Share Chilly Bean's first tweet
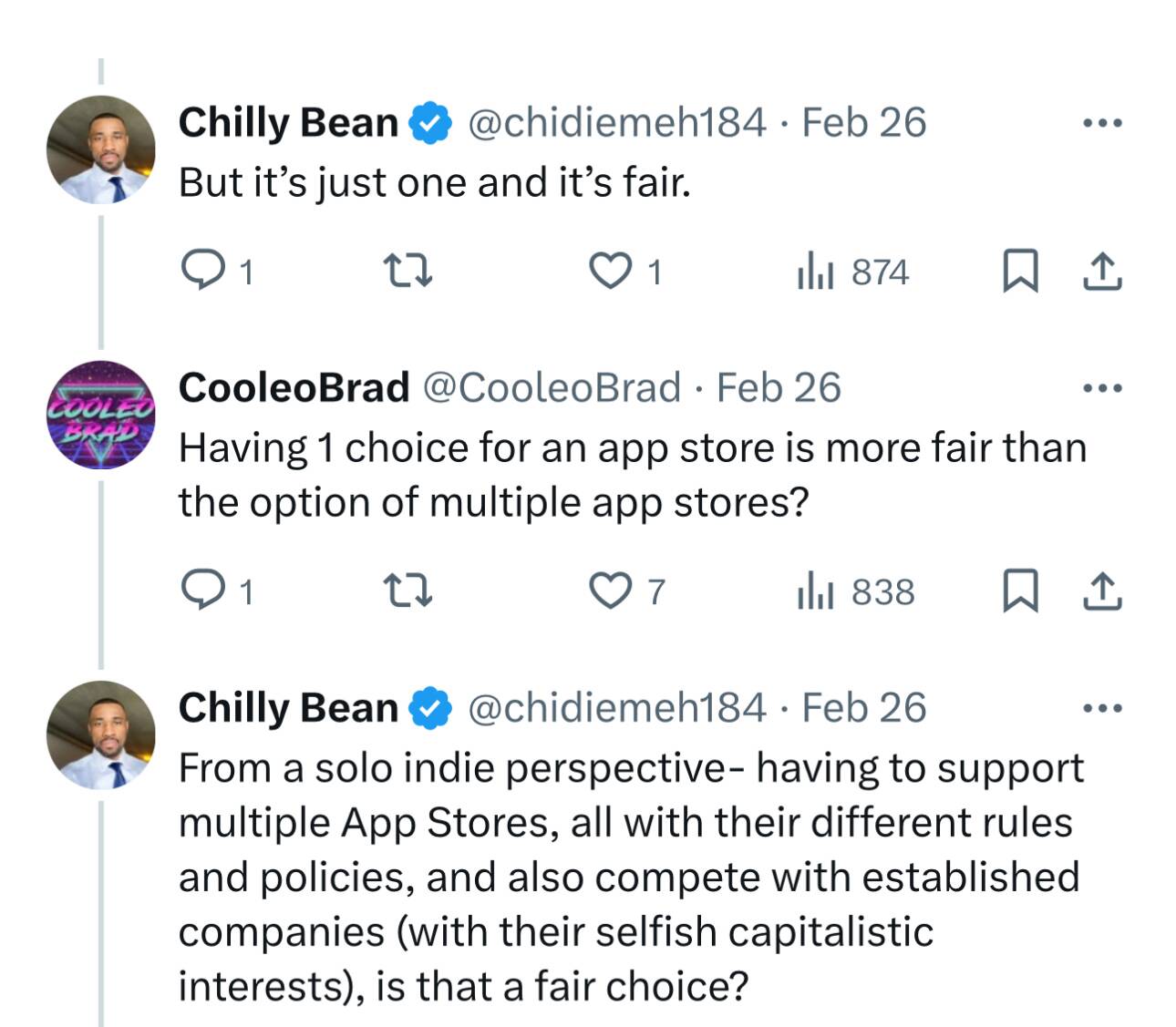Image resolution: width=1176 pixels, height=1027 pixels. pos(1101,271)
